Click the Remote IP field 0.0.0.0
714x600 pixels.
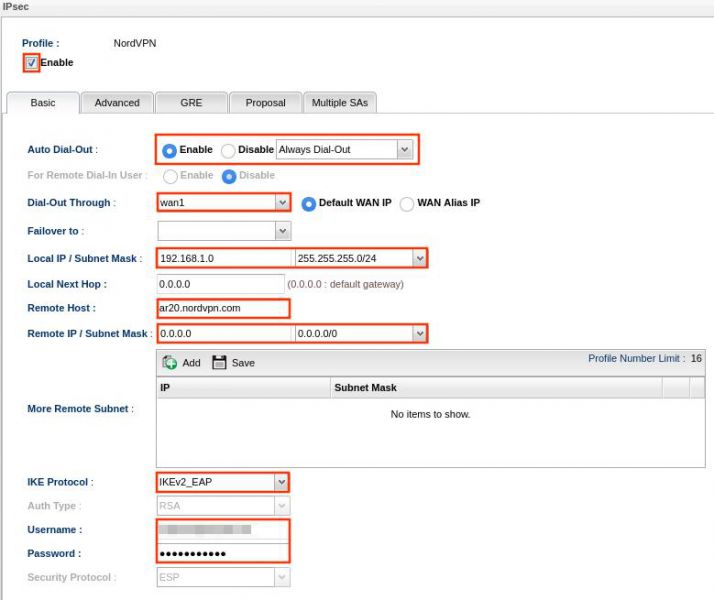[x=225, y=333]
